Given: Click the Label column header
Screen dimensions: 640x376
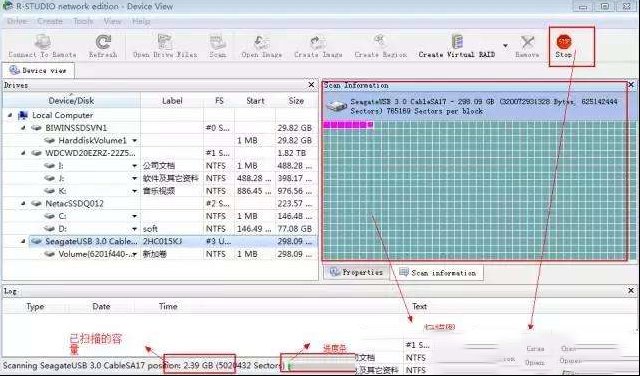Looking at the screenshot, I should pos(172,100).
